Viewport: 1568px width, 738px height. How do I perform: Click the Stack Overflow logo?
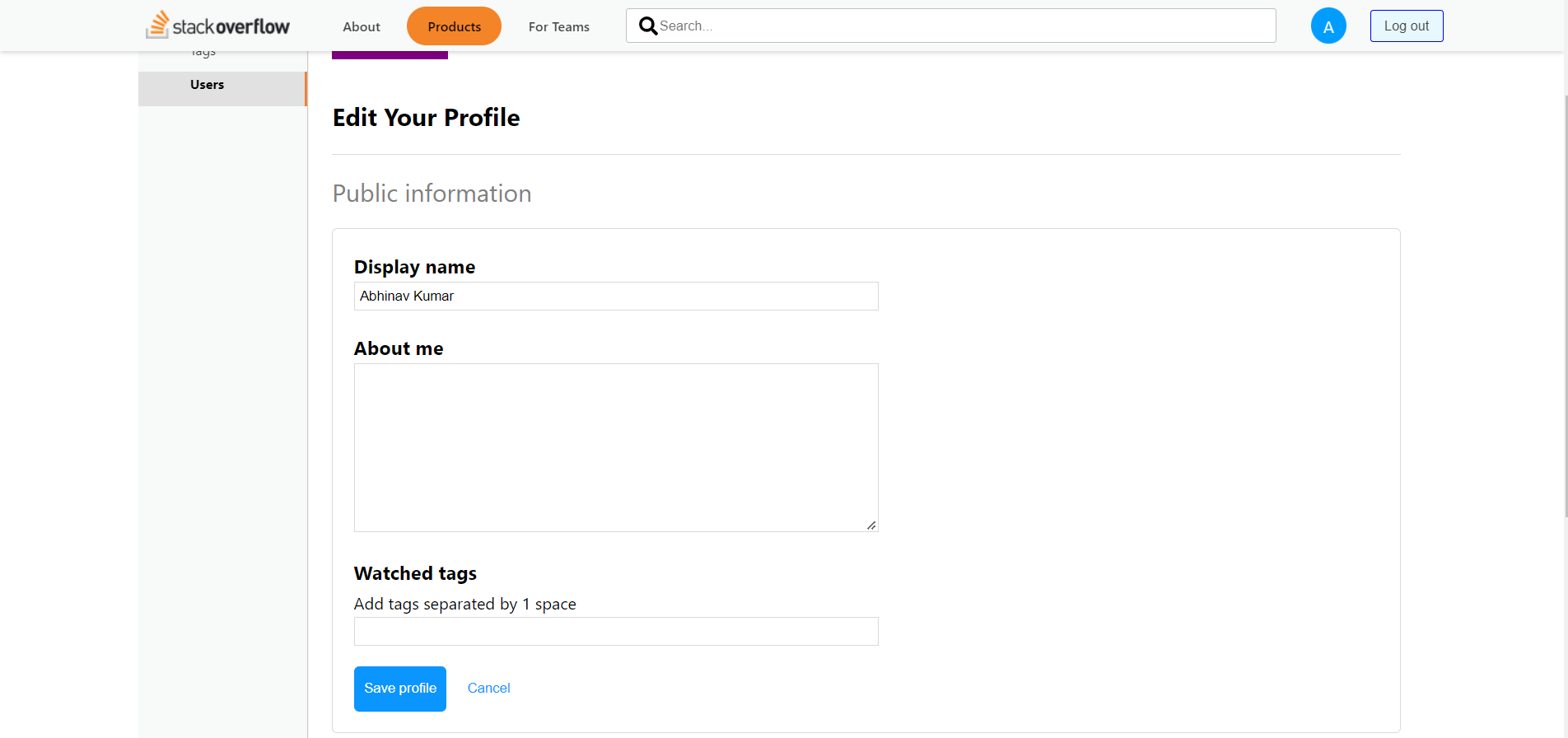tap(218, 26)
